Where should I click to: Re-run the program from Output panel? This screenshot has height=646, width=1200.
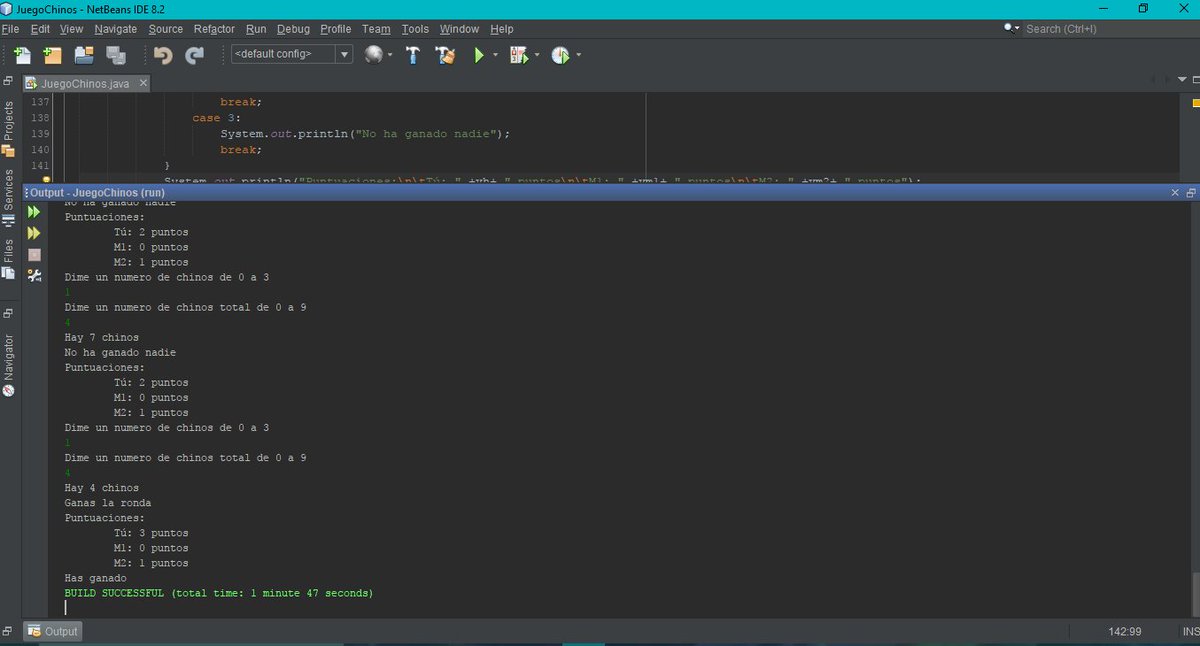point(34,212)
